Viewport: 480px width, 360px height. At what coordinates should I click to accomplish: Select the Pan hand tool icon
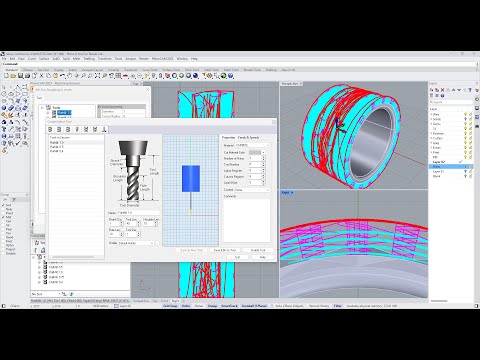click(69, 76)
